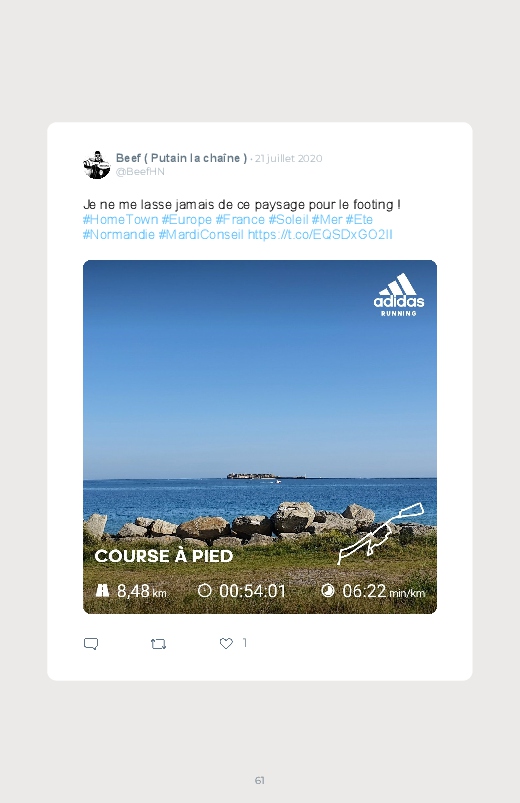
Task: Click the clock icon beside 00:54:01
Action: click(204, 590)
